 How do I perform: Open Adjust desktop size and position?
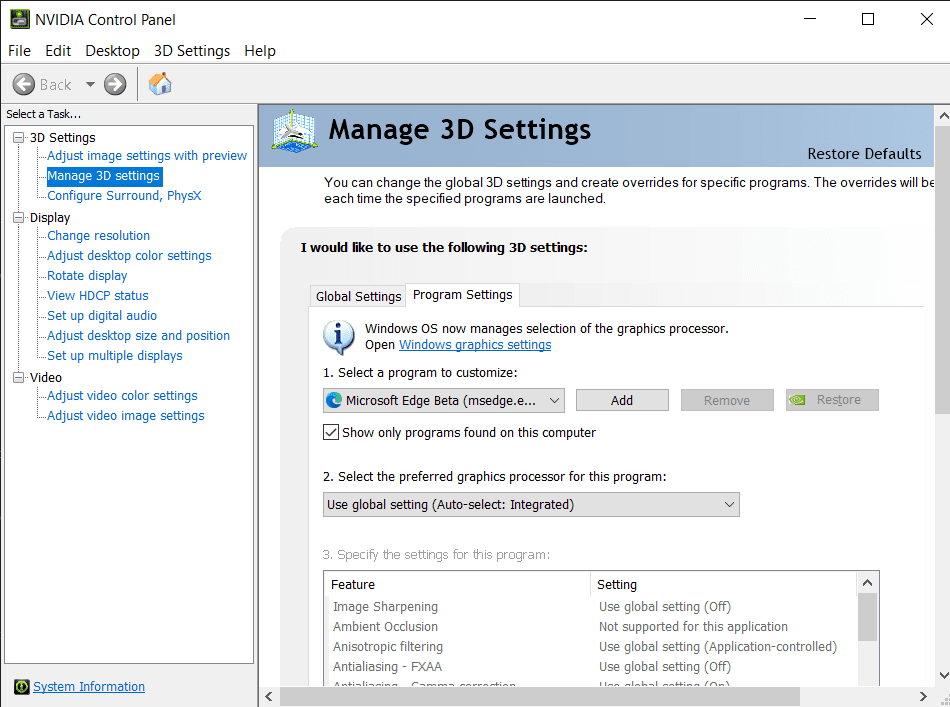tap(139, 336)
